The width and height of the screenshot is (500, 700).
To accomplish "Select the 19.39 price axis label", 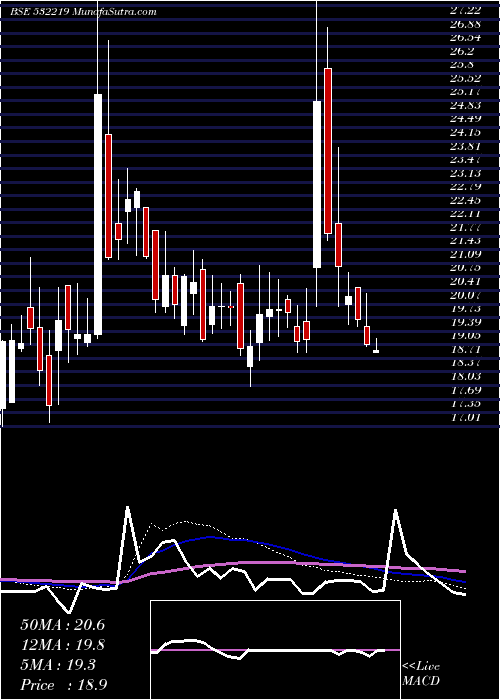I will pos(465,322).
